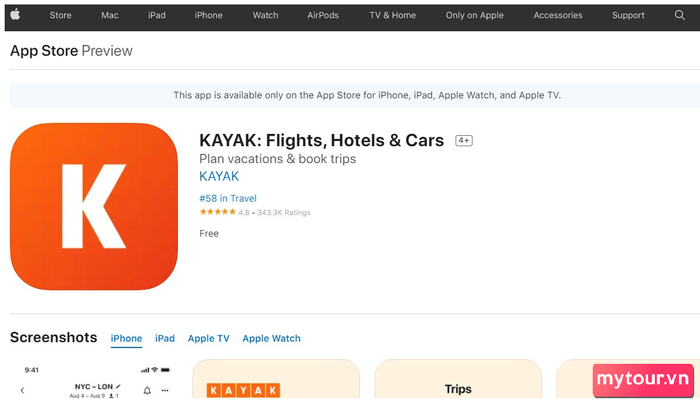The height and width of the screenshot is (405, 700).
Task: Switch to the iPad screenshots tab
Action: coord(165,338)
